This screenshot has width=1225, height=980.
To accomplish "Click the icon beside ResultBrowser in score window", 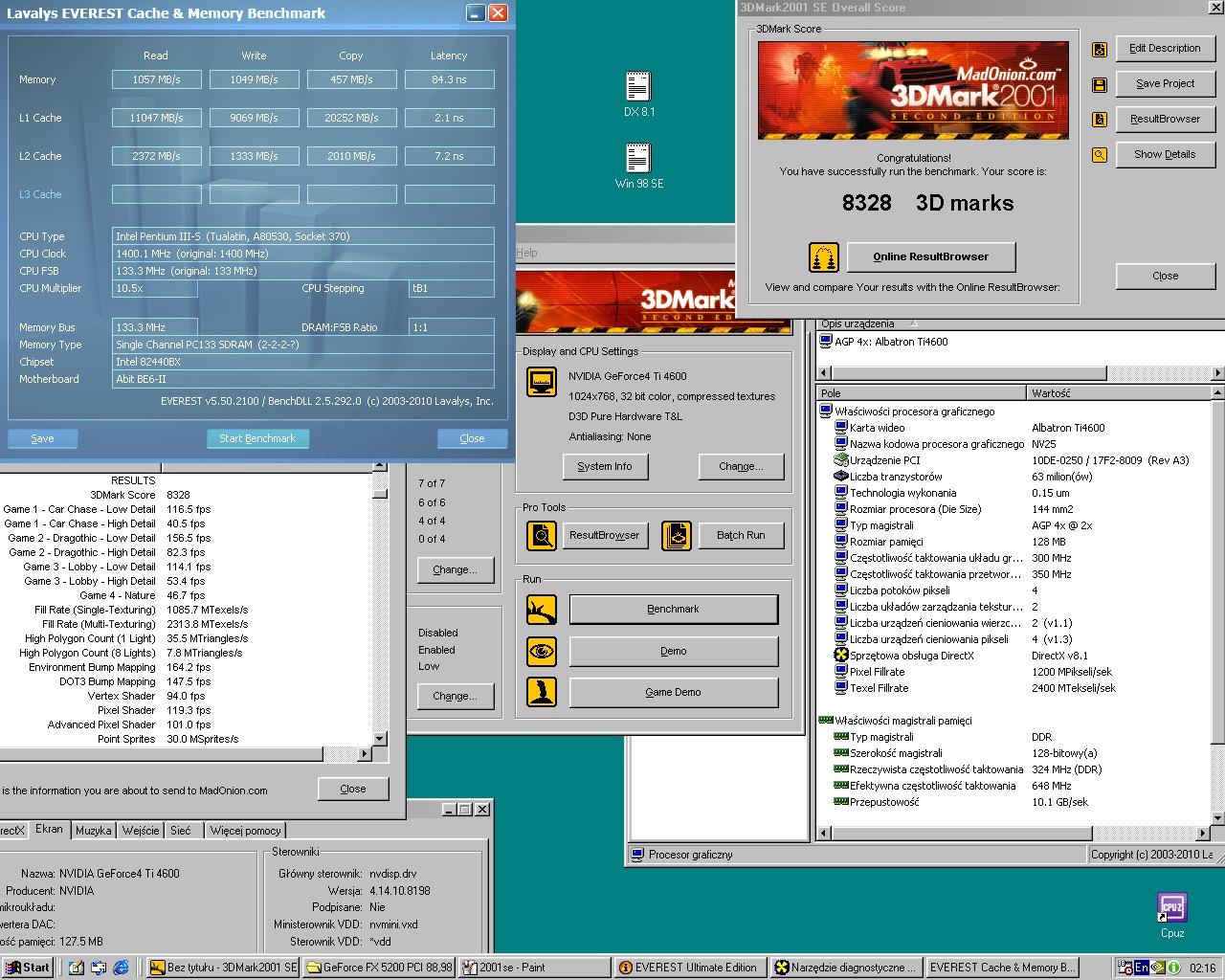I will click(1100, 120).
